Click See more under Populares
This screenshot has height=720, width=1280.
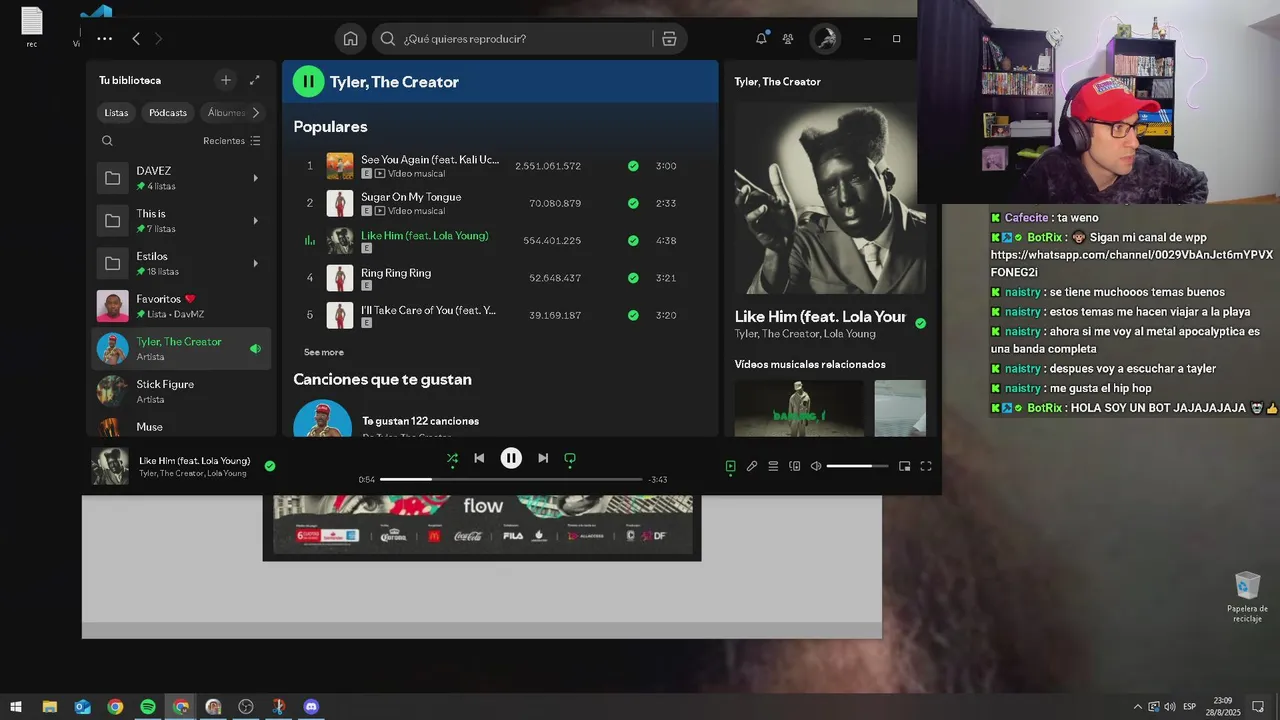tap(324, 352)
